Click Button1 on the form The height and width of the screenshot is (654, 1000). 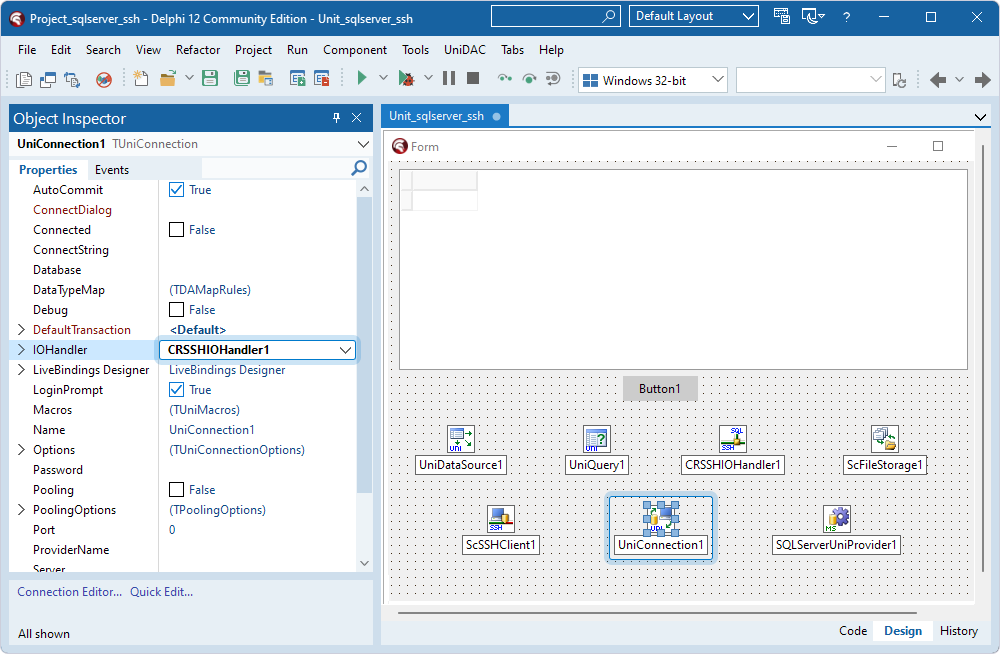point(660,388)
